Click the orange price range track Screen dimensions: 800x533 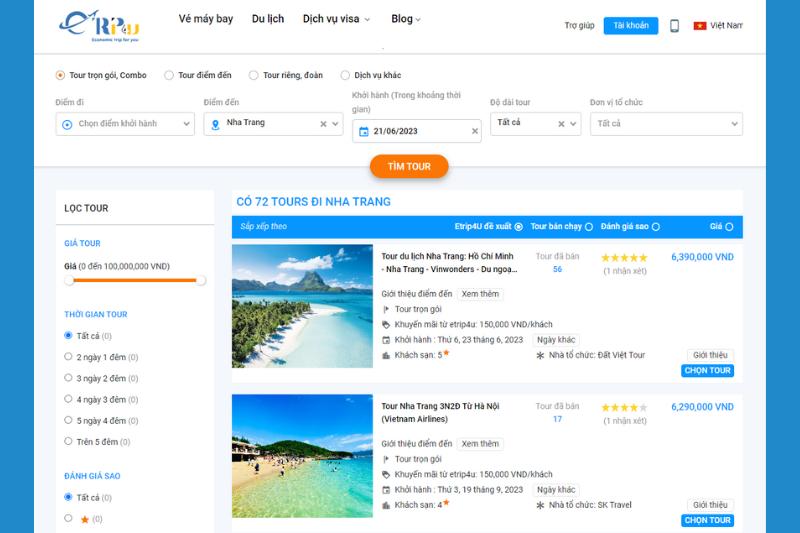[135, 280]
